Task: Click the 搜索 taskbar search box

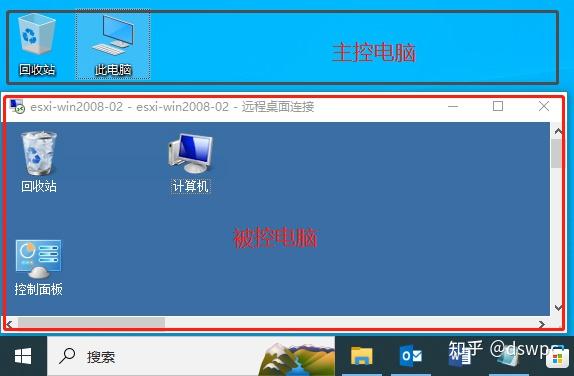Action: coord(191,356)
